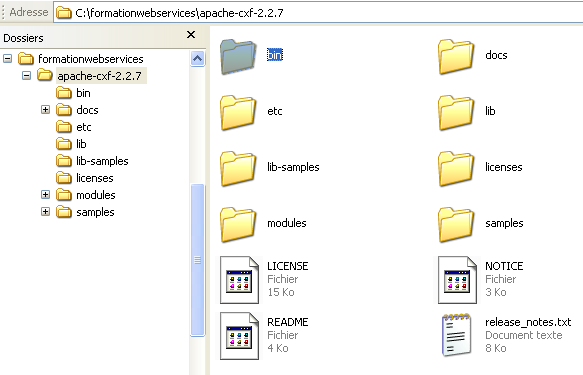Click the samples name in file pane
Image resolution: width=583 pixels, height=375 pixels.
504,223
